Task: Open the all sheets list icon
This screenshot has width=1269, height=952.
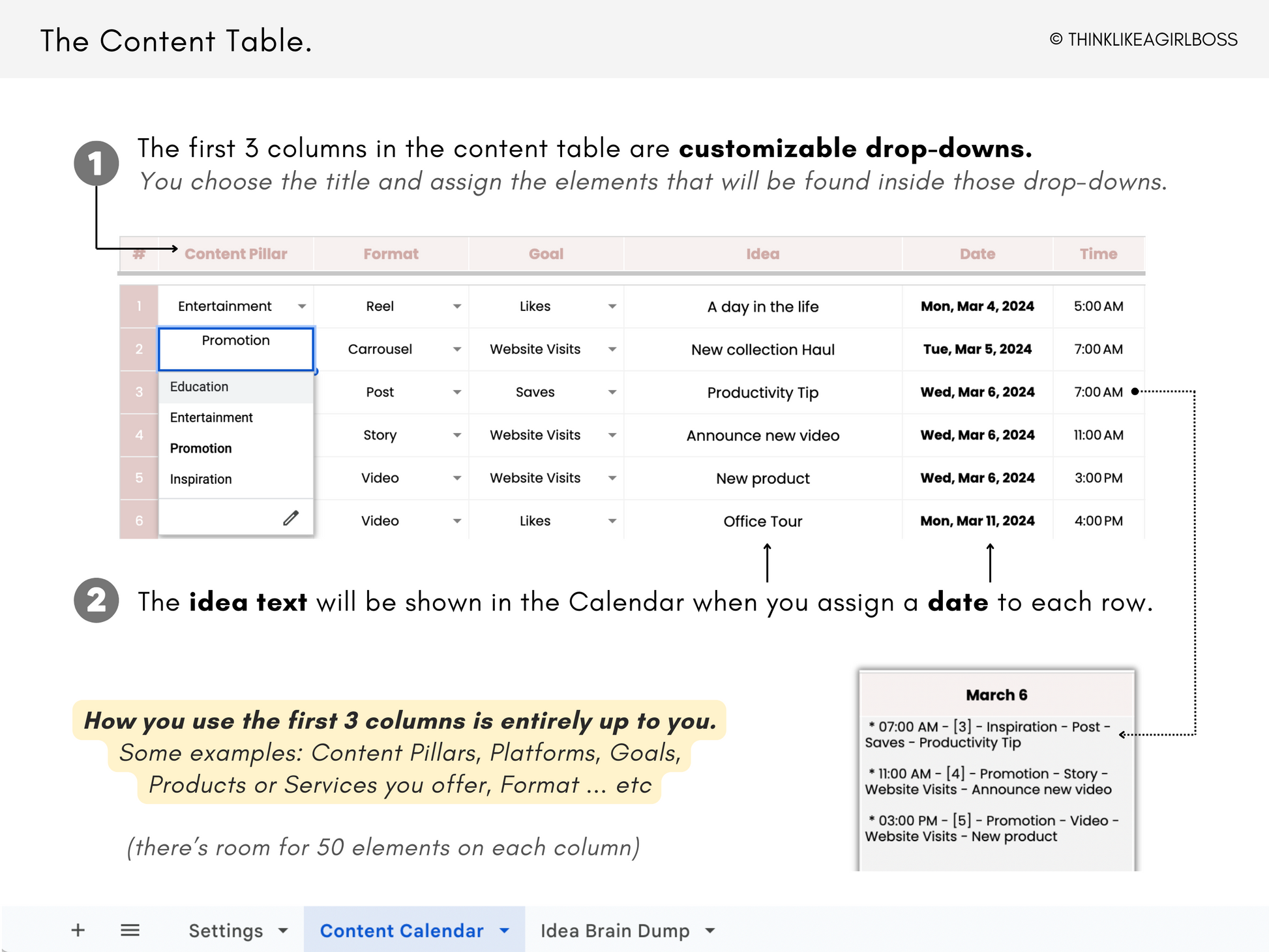Action: coord(130,930)
